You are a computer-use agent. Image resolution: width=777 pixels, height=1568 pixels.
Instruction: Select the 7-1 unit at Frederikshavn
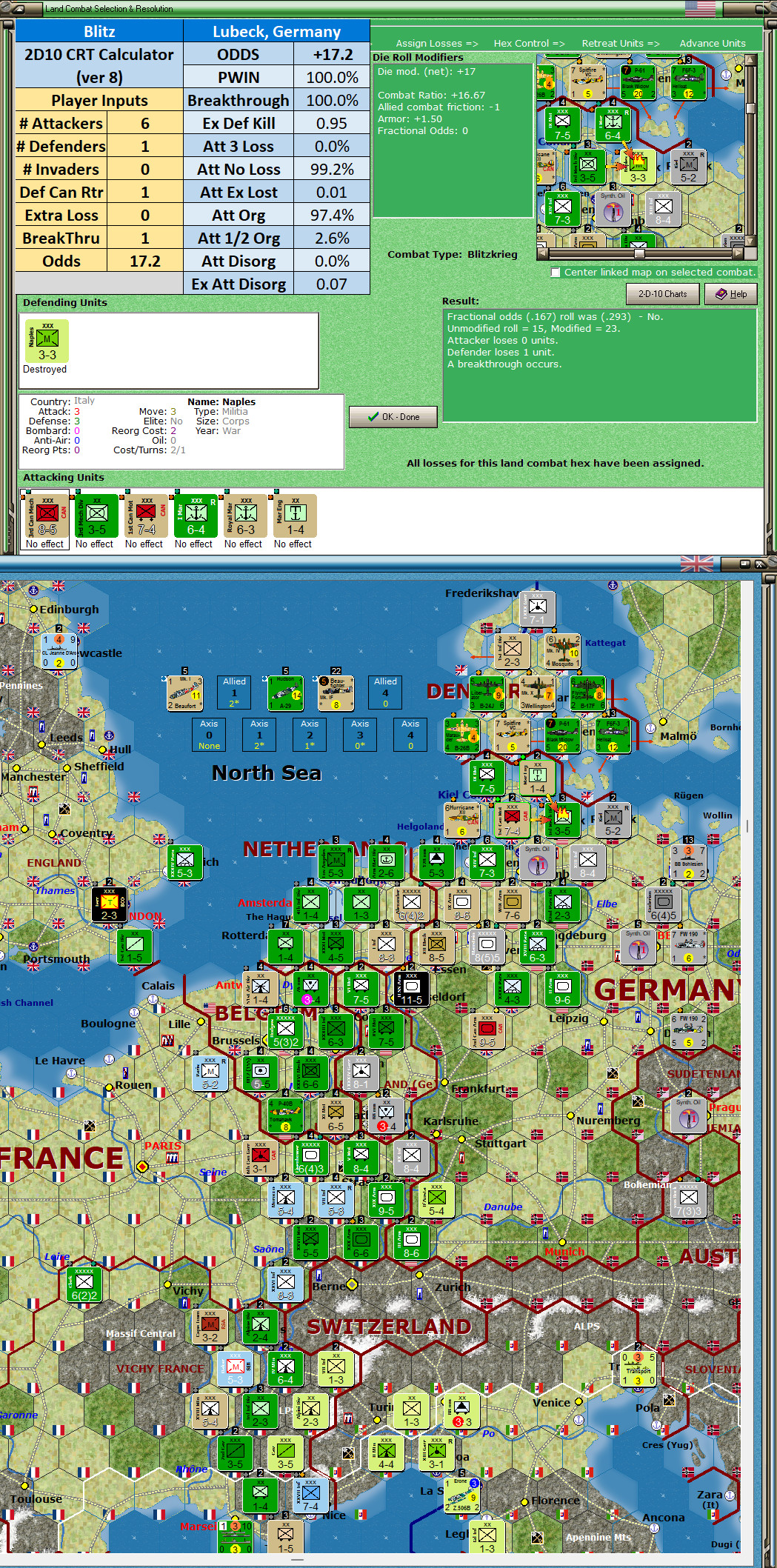click(x=537, y=609)
